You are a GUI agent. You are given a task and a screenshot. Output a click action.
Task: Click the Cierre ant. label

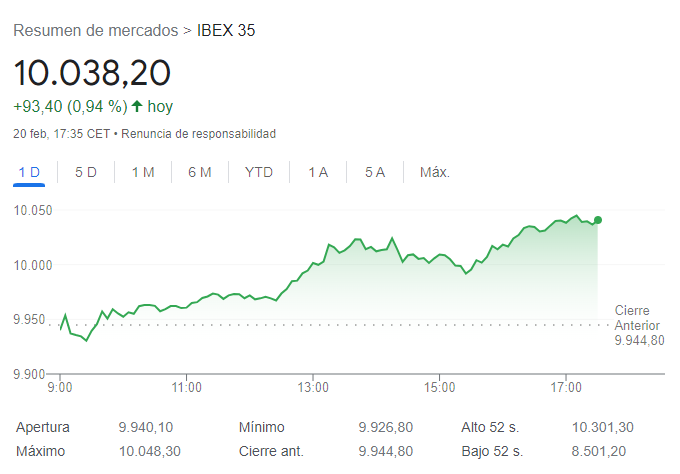coord(271,451)
